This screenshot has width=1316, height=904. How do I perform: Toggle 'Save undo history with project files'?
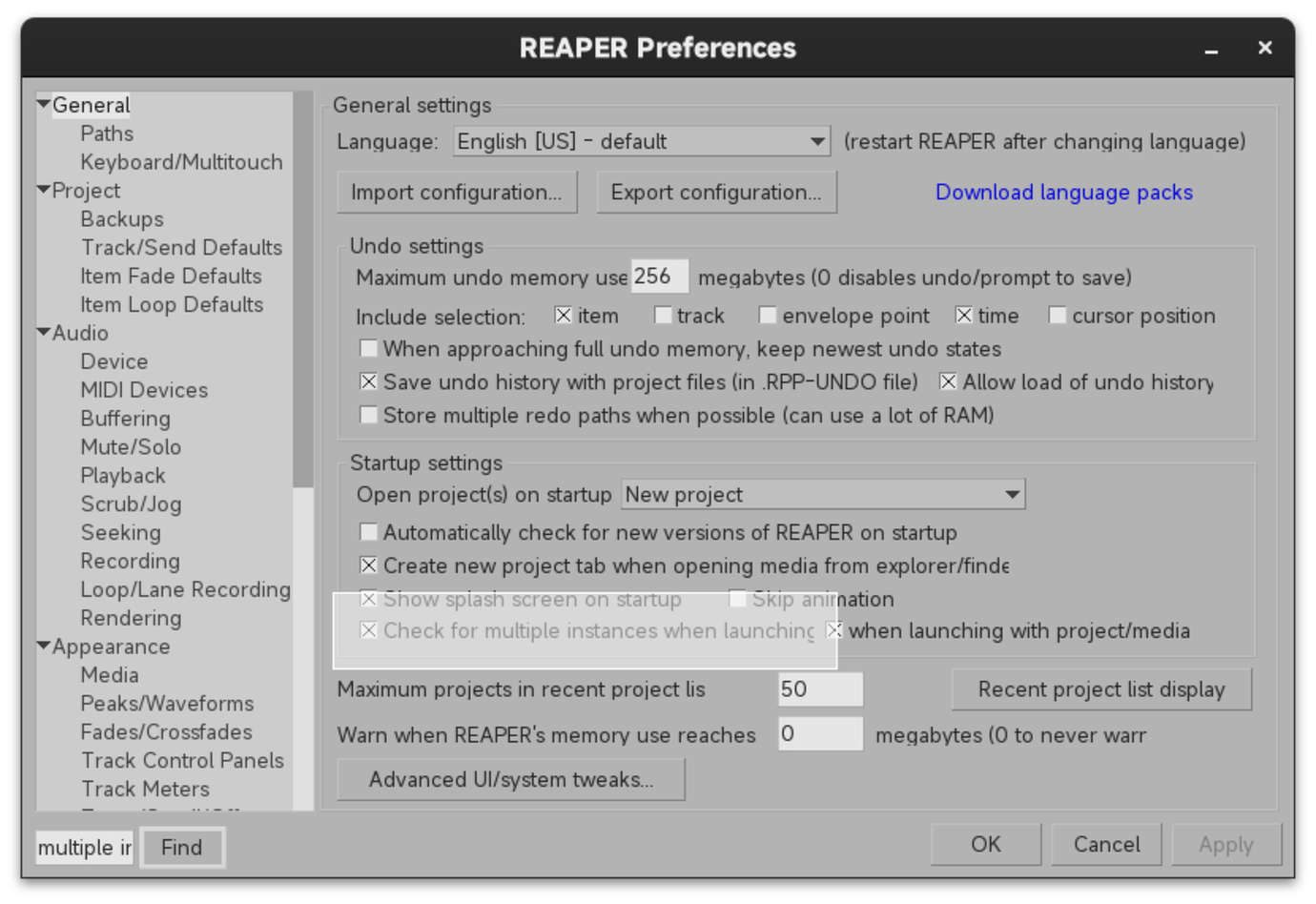368,381
